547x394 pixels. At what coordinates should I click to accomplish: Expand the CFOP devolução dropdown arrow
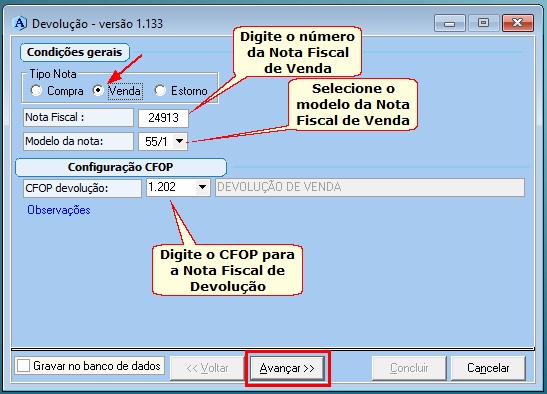coord(202,187)
